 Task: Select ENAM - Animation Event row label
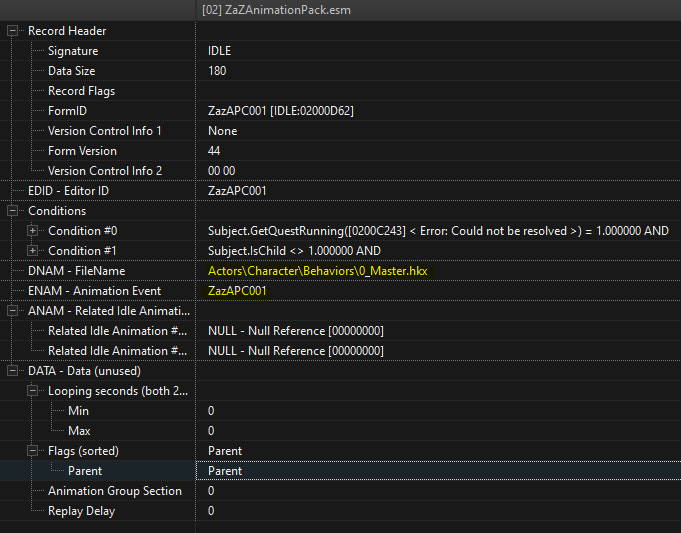tap(94, 291)
